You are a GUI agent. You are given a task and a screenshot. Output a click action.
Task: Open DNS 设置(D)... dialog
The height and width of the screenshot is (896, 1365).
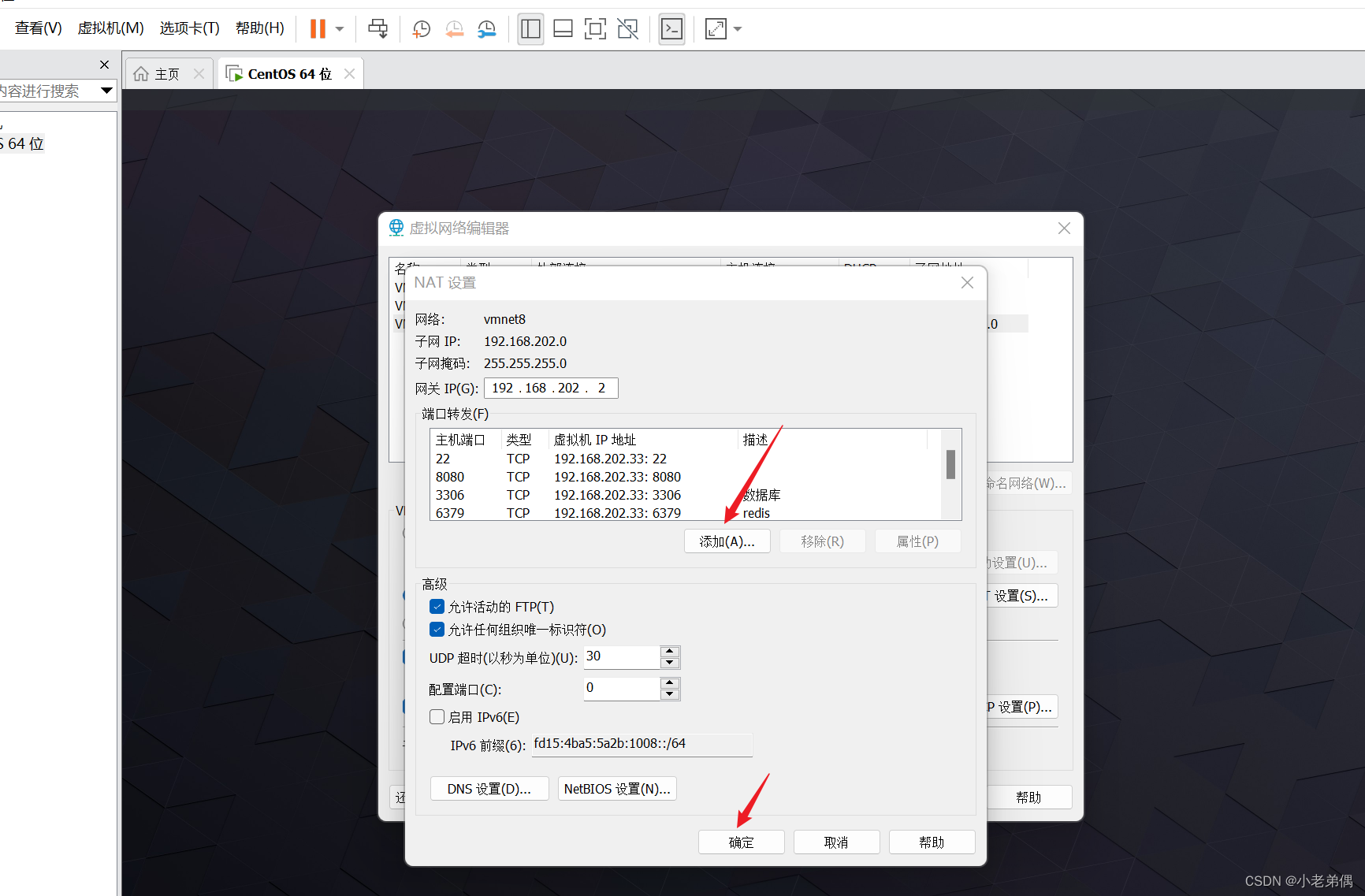click(x=489, y=789)
